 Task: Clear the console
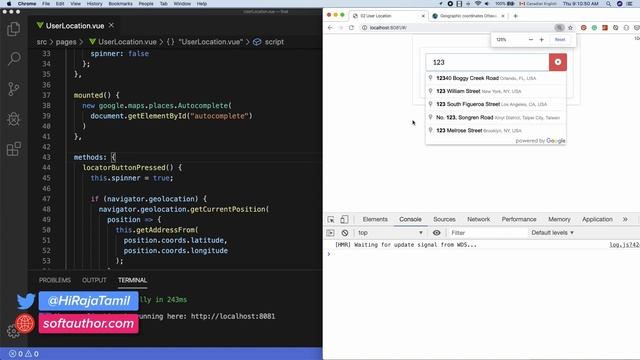tap(345, 233)
